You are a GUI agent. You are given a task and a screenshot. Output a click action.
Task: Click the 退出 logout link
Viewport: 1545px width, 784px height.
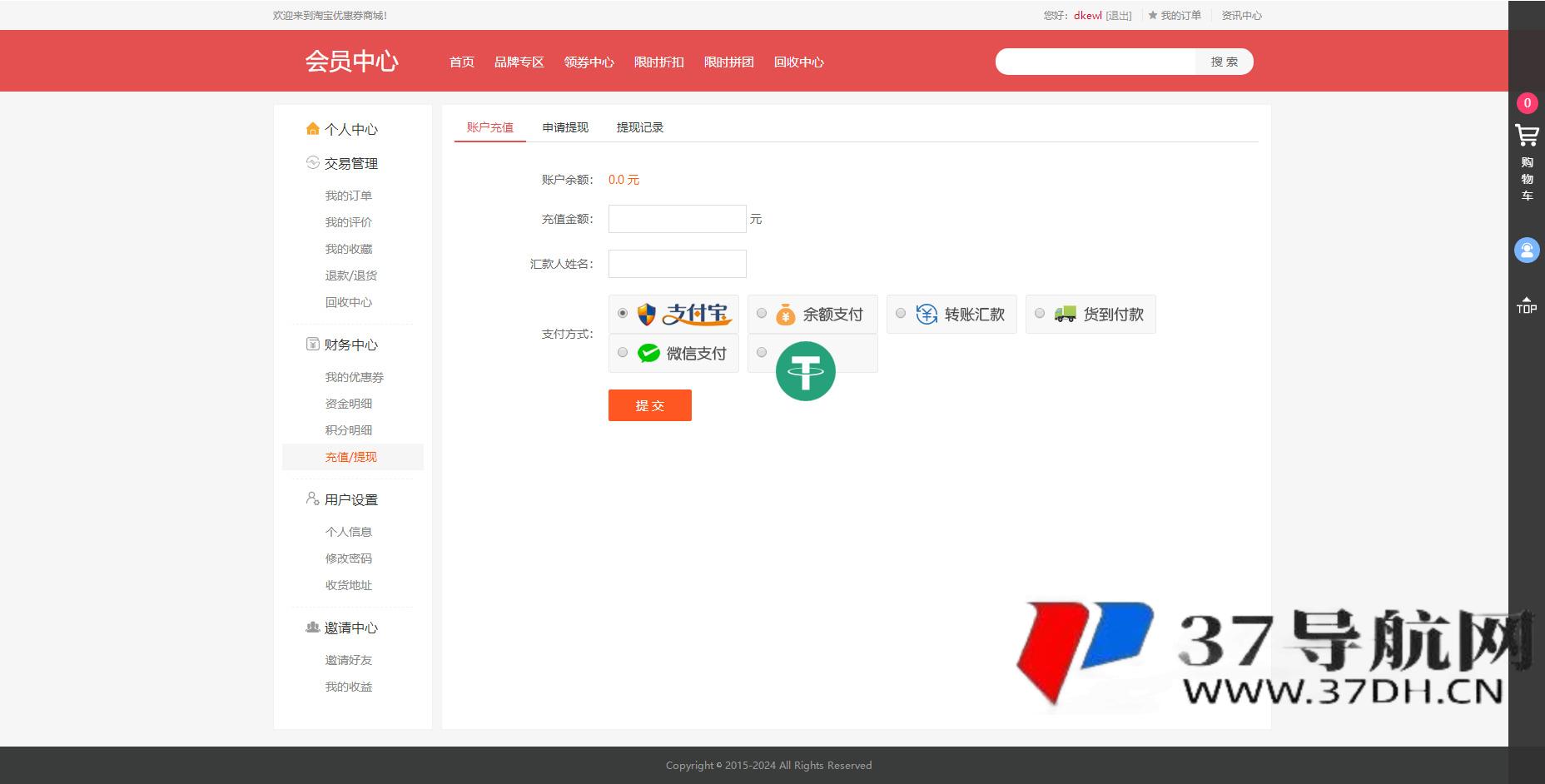1119,15
